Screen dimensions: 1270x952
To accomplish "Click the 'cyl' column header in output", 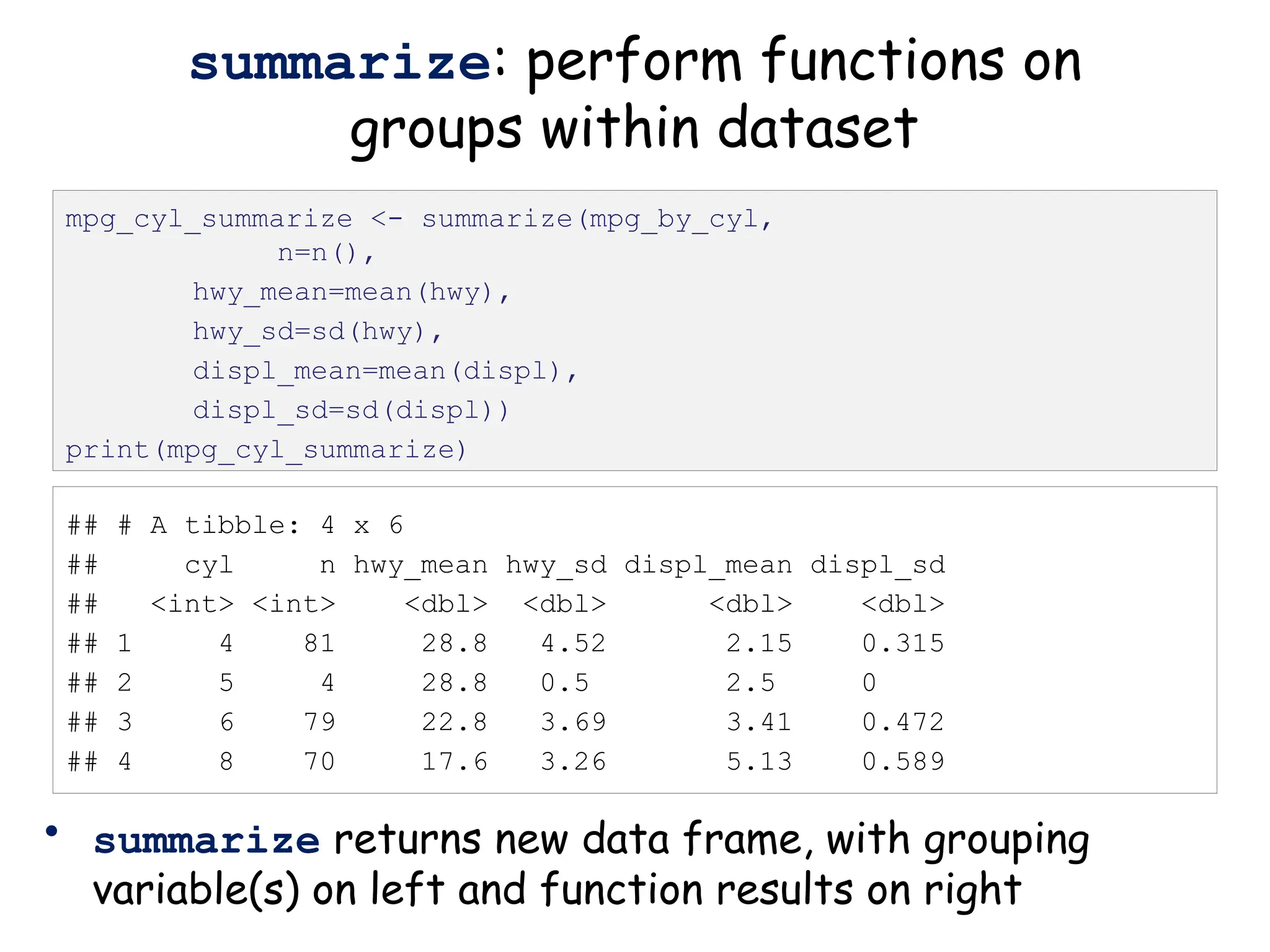I will tap(209, 565).
